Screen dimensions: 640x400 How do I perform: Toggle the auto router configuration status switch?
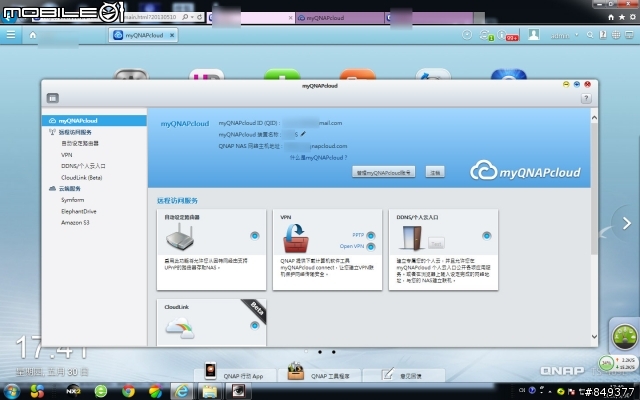coord(255,236)
